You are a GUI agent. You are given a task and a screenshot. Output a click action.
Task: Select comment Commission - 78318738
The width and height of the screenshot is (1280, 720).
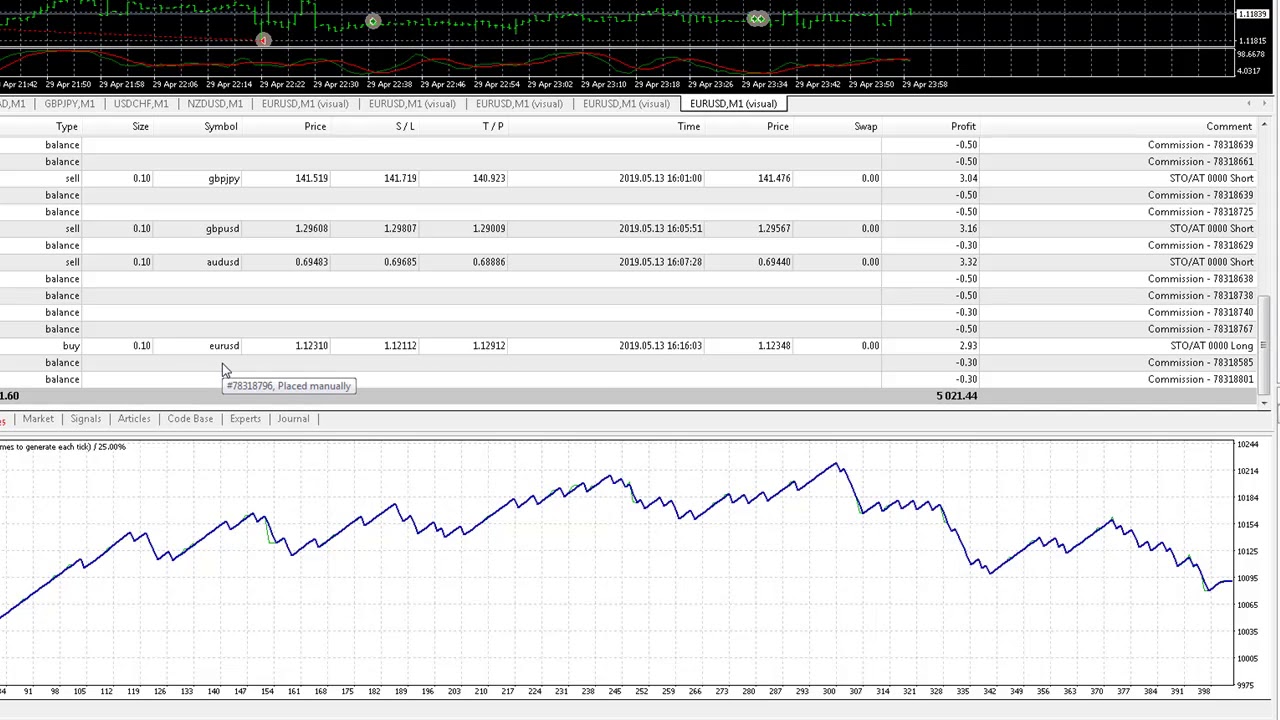coord(1200,296)
